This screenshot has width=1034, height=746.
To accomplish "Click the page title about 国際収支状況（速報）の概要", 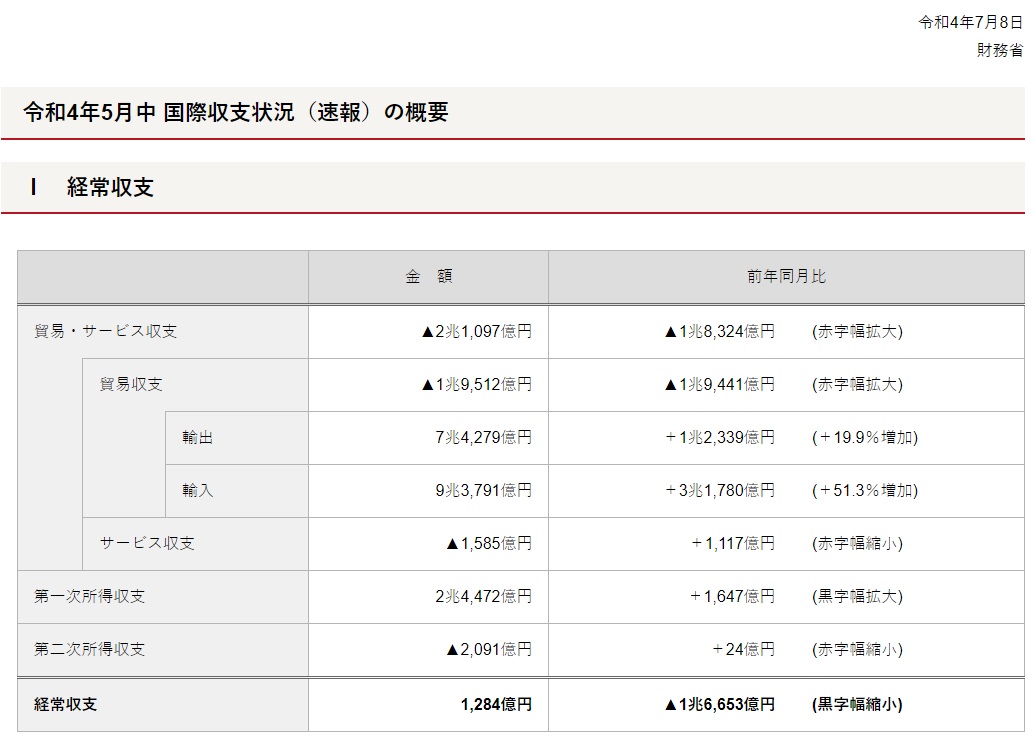I will point(236,113).
